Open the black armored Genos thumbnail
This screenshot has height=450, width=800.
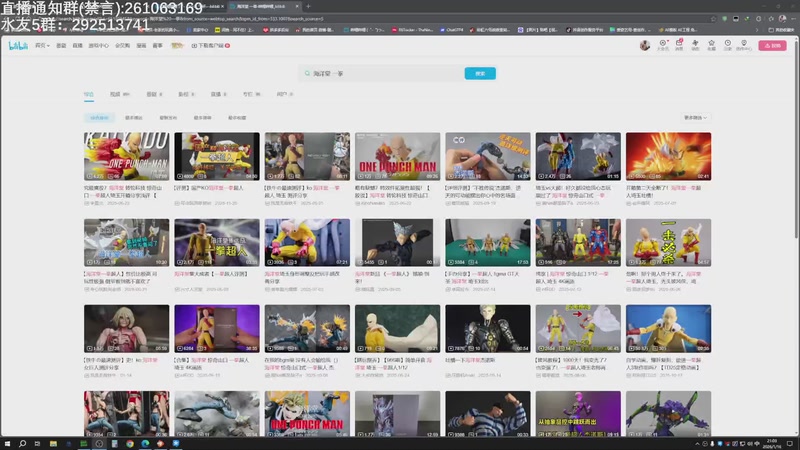pos(488,329)
